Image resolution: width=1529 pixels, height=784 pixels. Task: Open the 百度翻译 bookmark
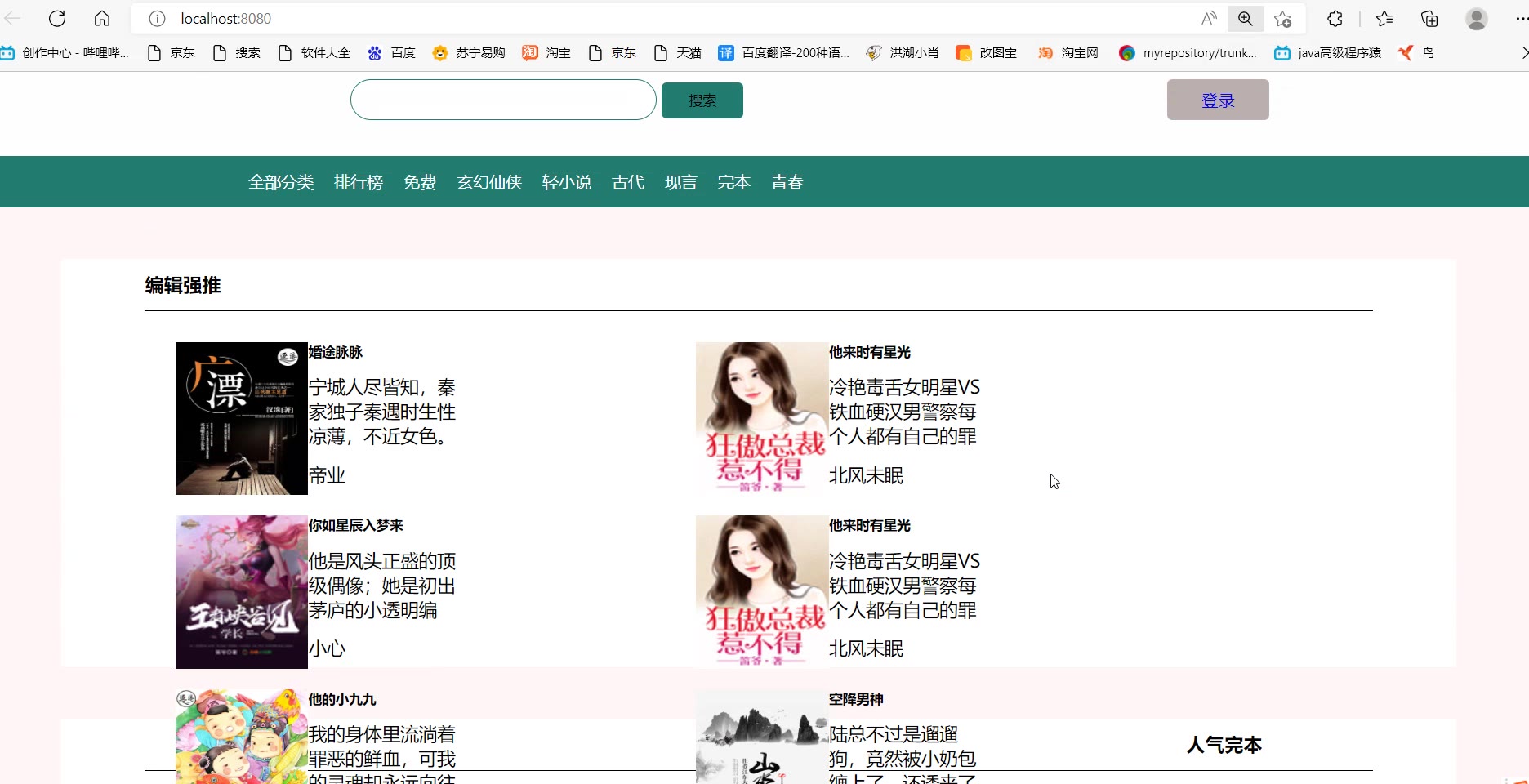784,53
